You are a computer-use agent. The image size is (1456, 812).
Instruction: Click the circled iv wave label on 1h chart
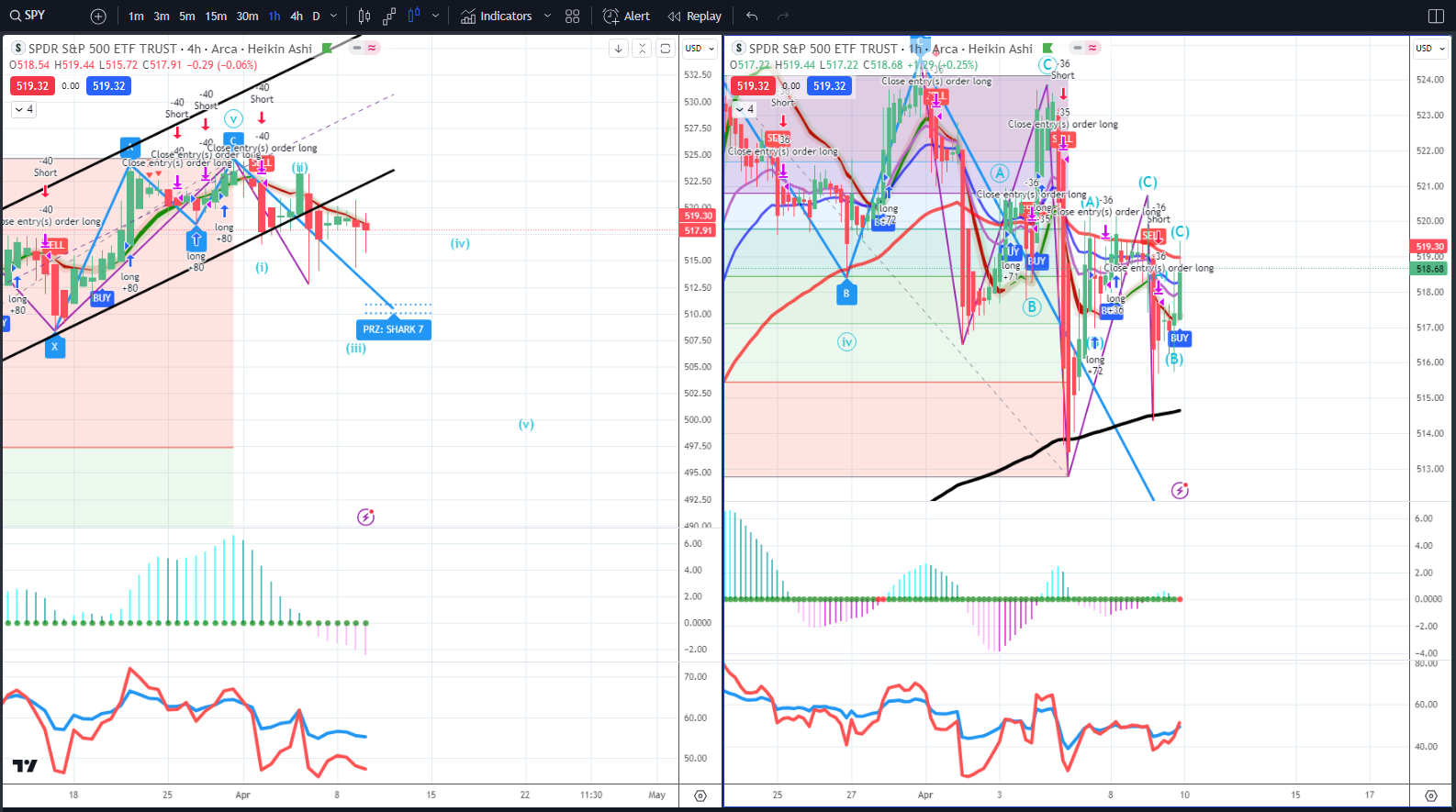click(847, 342)
